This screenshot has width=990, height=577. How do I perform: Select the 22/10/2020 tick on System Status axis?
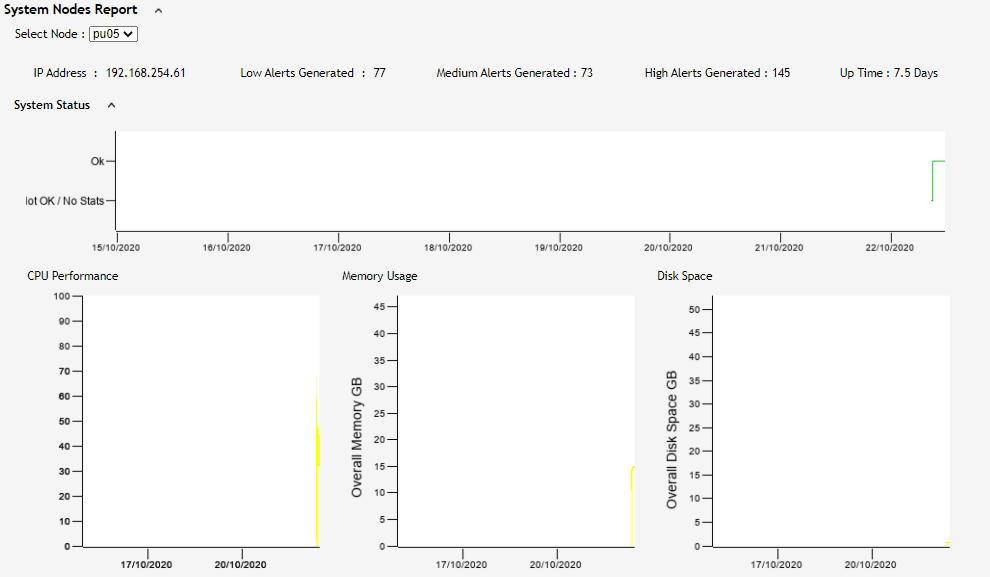tap(889, 247)
